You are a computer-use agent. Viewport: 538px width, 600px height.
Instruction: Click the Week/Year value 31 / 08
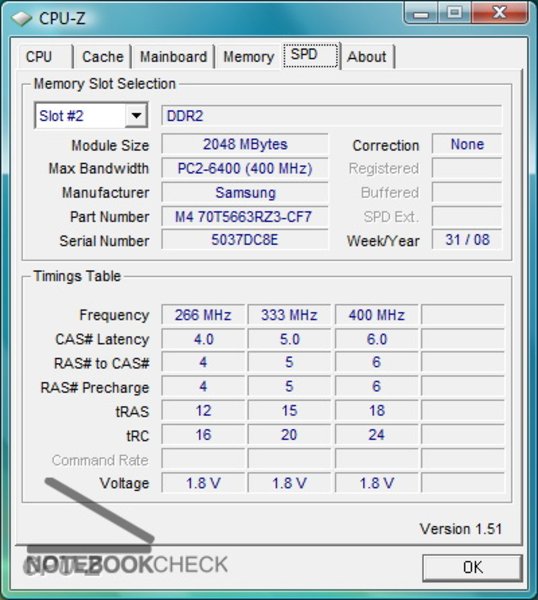point(467,240)
